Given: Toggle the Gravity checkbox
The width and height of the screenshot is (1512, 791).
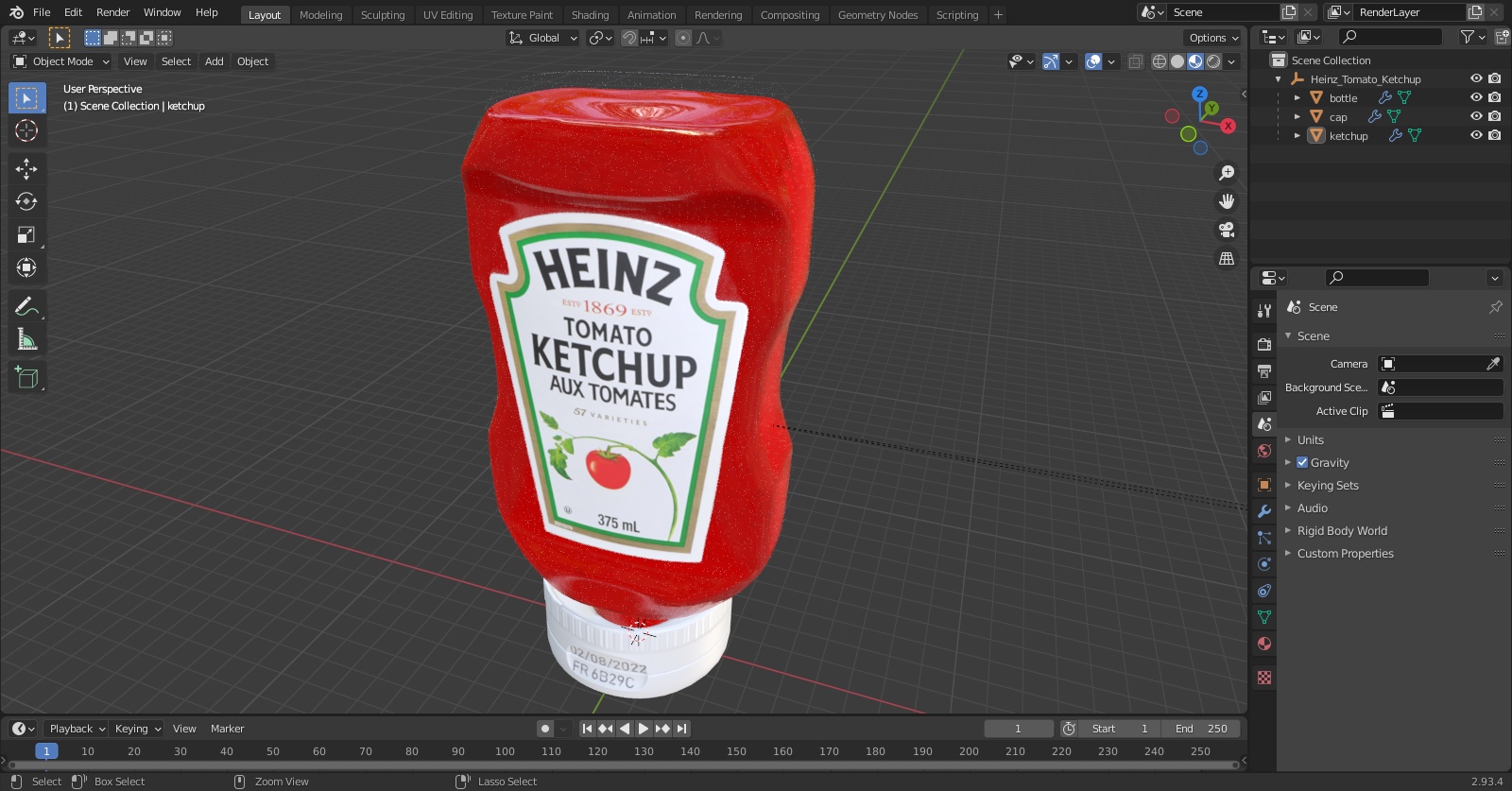Looking at the screenshot, I should (1302, 462).
